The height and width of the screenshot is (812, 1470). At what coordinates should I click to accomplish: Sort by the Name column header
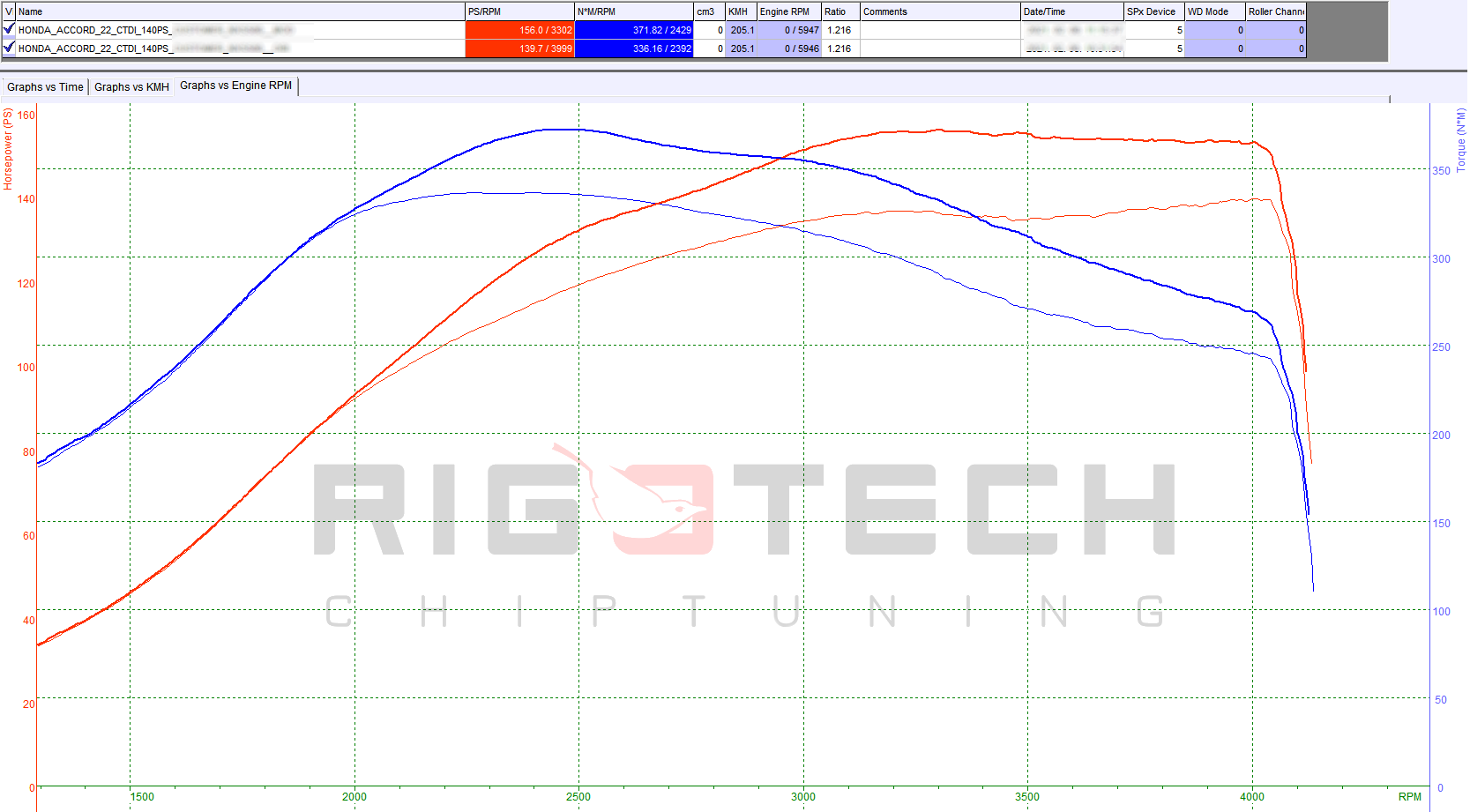[x=240, y=11]
